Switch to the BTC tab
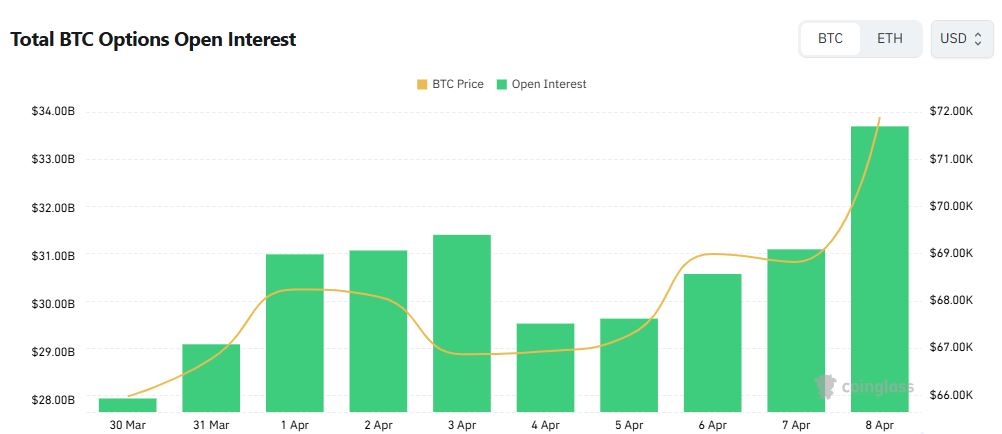Image resolution: width=1002 pixels, height=434 pixels. tap(830, 39)
